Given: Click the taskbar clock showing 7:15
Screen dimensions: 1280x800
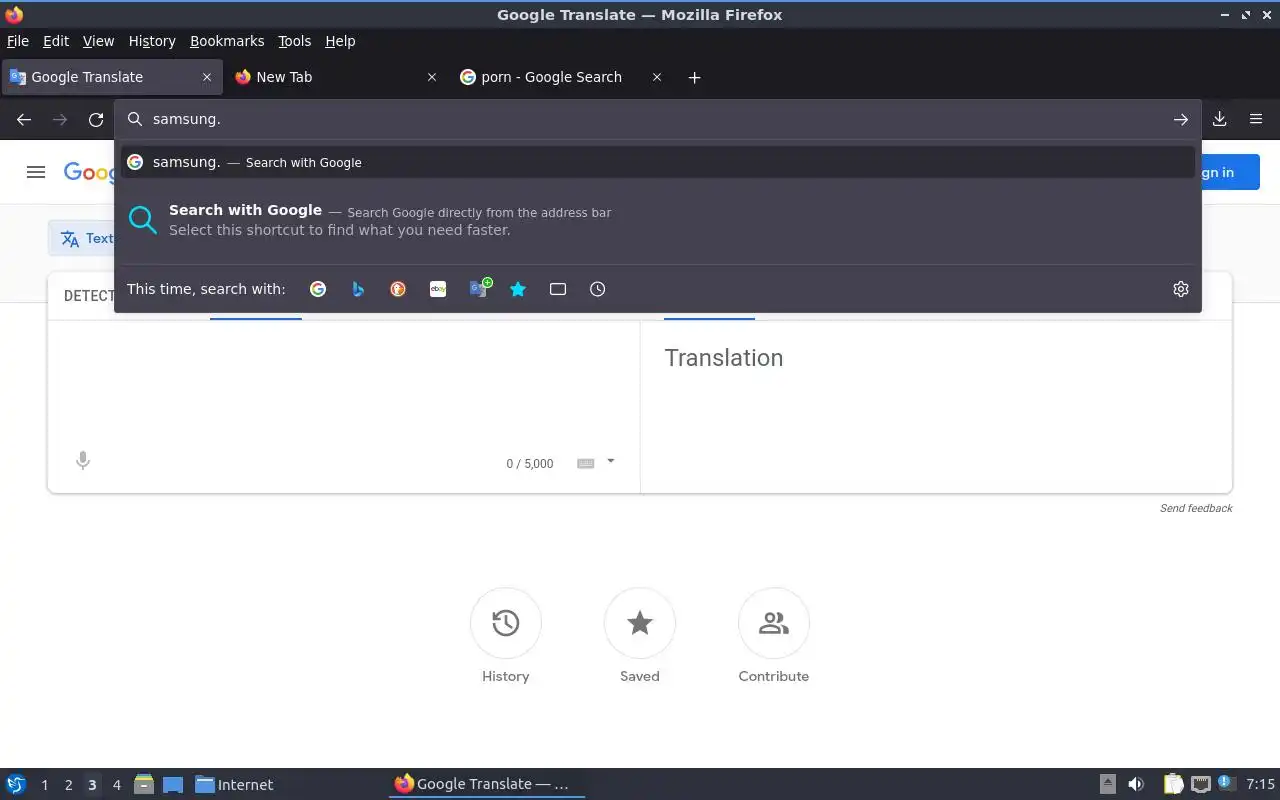Looking at the screenshot, I should coord(1261,784).
